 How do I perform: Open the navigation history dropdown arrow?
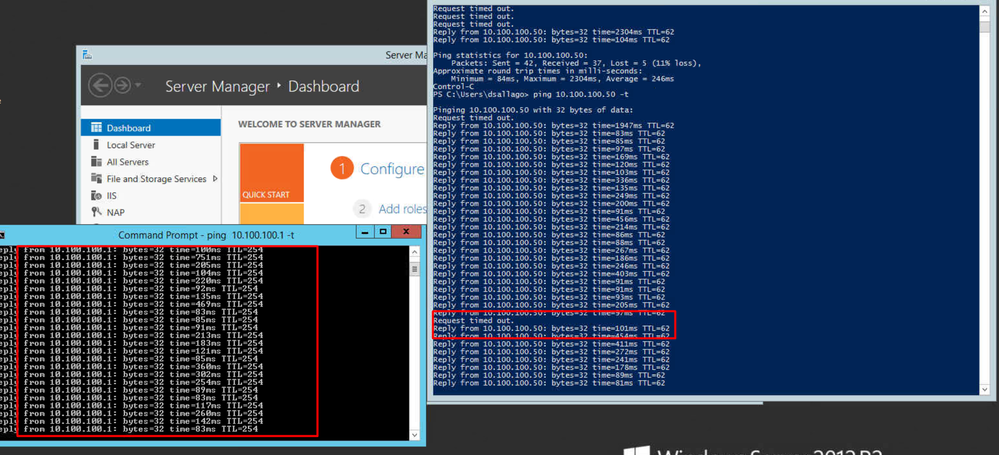click(138, 86)
